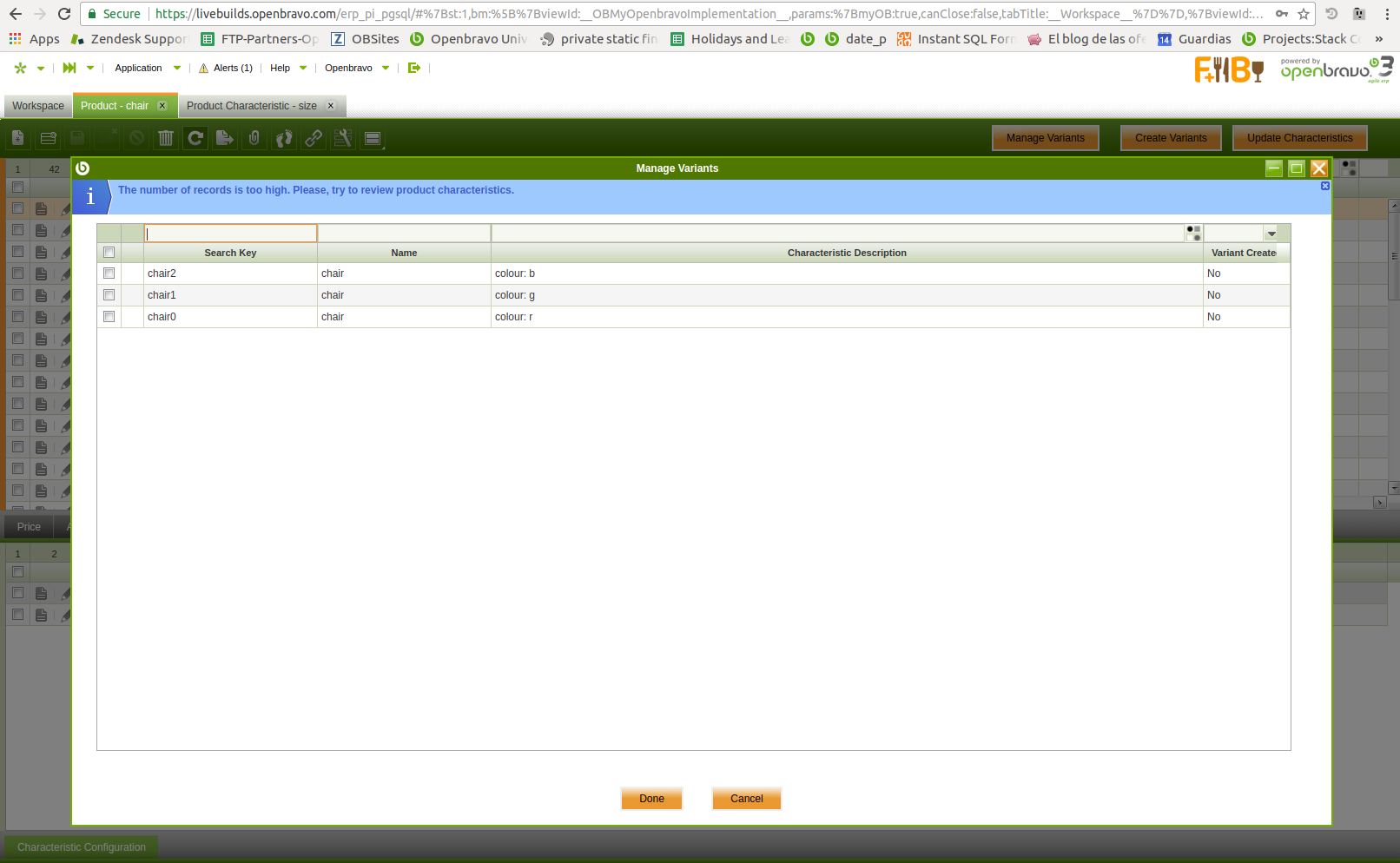
Task: Click the quick launch forward icon
Action: click(x=69, y=68)
